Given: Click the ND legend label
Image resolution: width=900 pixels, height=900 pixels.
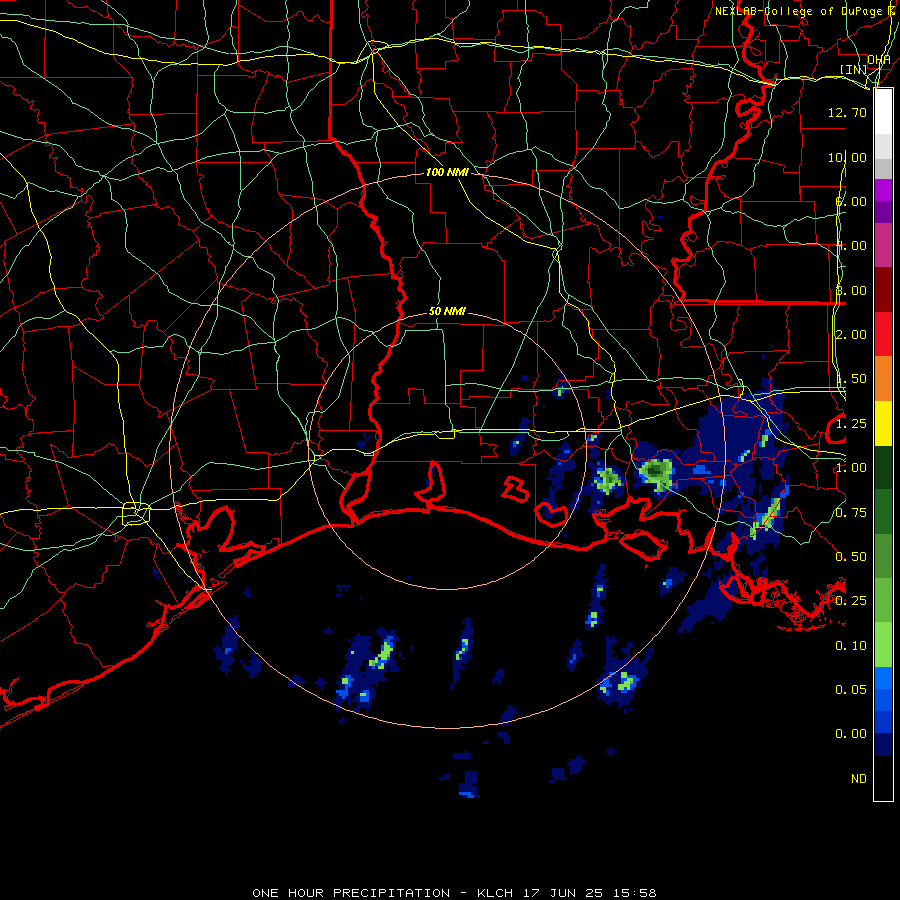Looking at the screenshot, I should (859, 779).
